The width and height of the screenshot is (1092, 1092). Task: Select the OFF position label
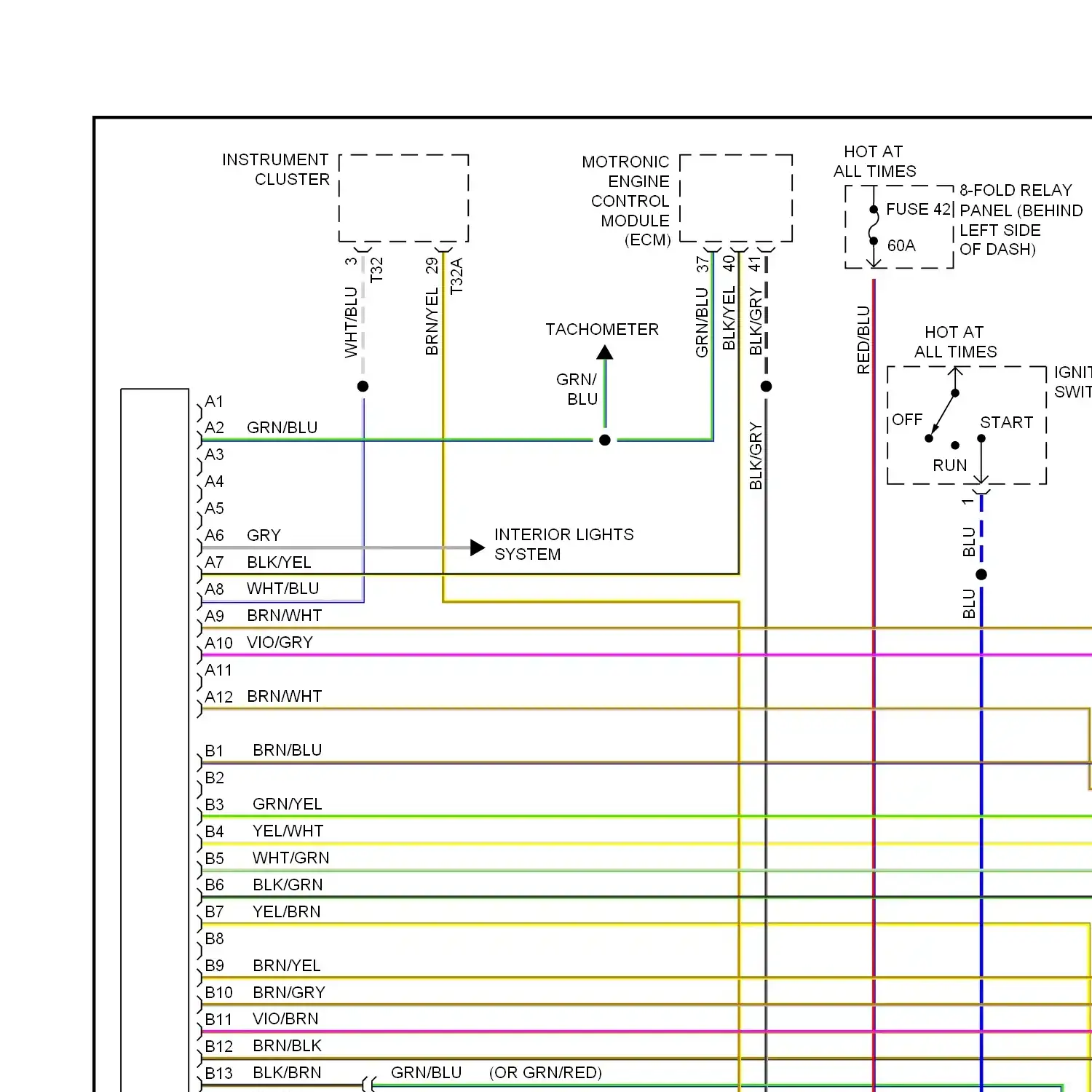pos(907,420)
